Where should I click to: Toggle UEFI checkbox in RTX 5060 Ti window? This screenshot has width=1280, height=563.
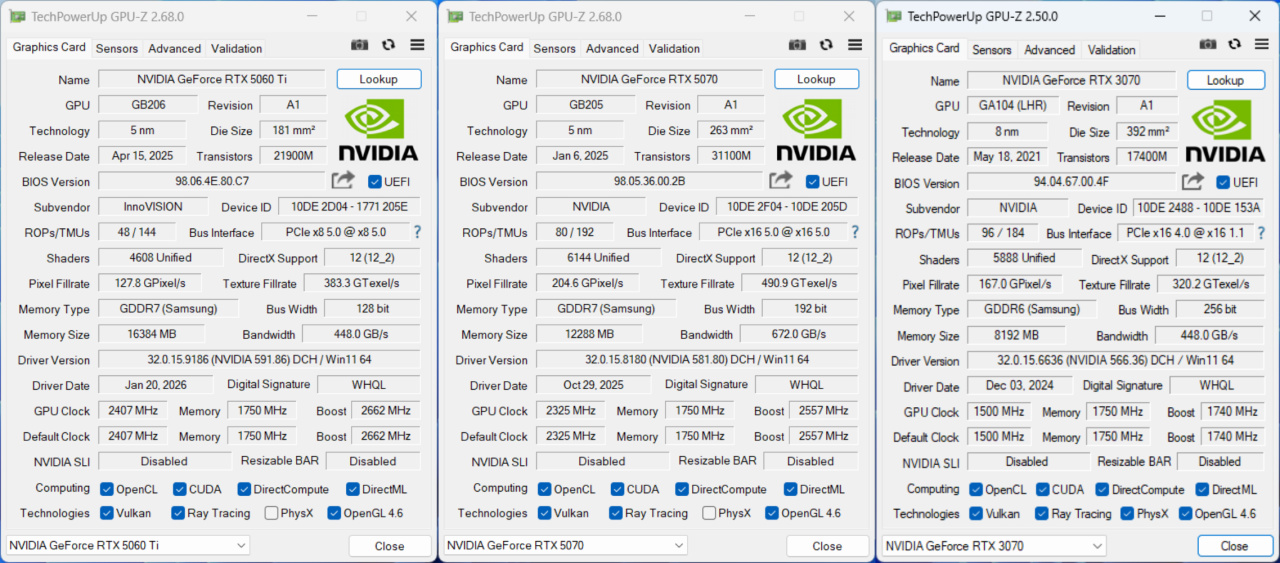tap(375, 181)
